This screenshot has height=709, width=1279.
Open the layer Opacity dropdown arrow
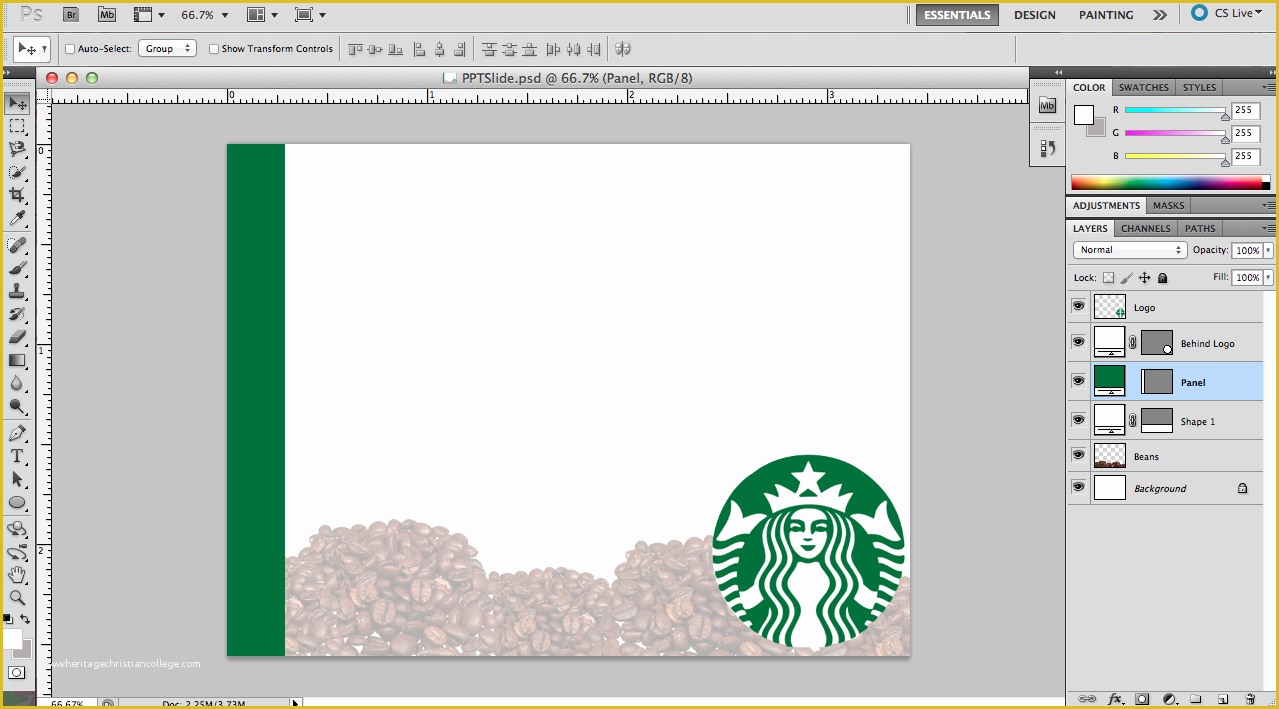pos(1269,250)
